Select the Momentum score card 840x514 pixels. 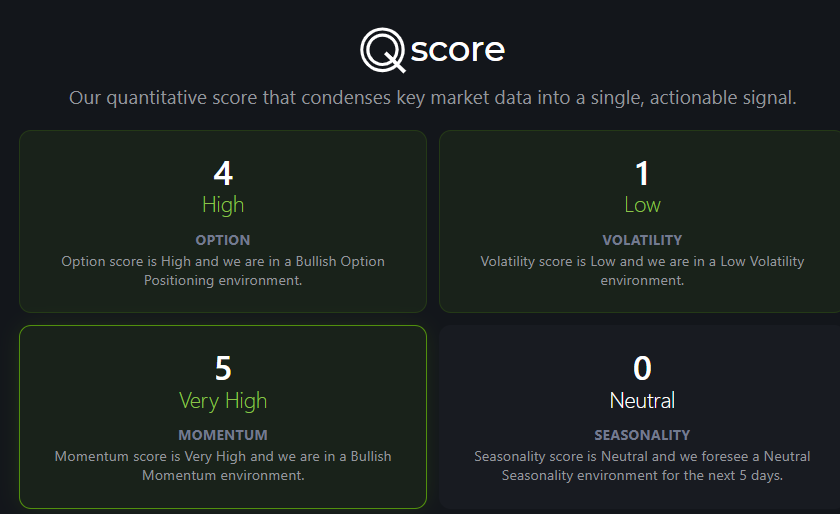(223, 416)
